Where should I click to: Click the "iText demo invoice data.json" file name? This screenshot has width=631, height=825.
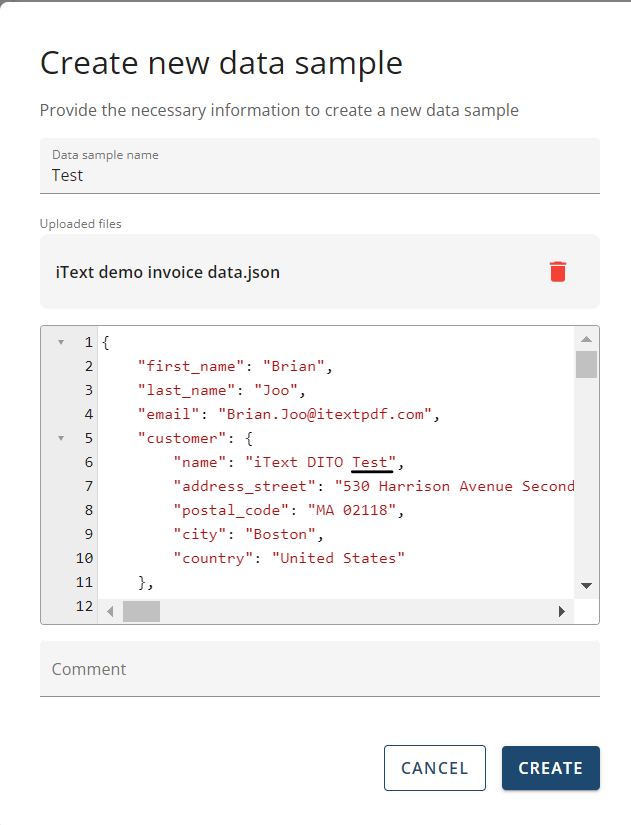click(168, 272)
